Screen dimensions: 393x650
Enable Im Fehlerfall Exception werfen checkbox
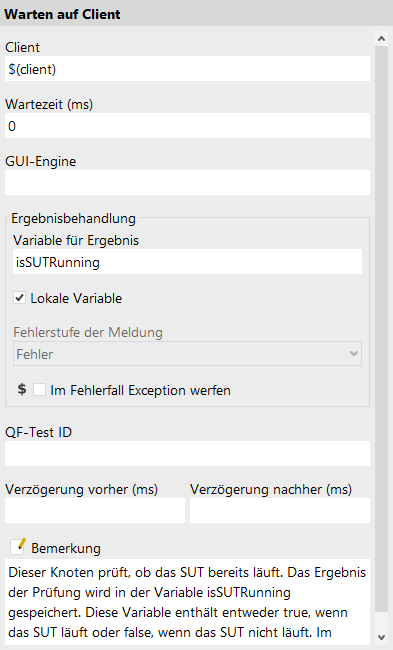pos(39,390)
